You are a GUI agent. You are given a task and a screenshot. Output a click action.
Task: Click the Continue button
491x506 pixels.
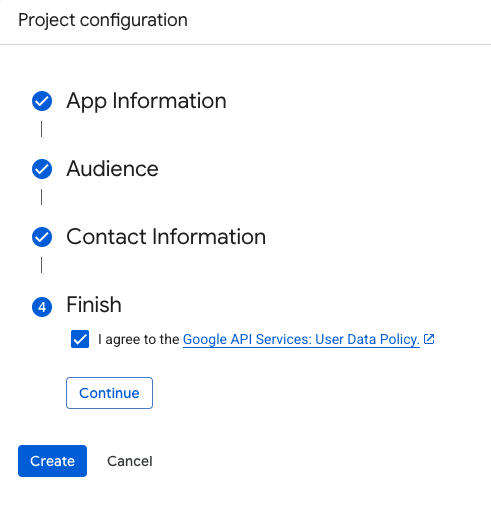[x=109, y=393]
